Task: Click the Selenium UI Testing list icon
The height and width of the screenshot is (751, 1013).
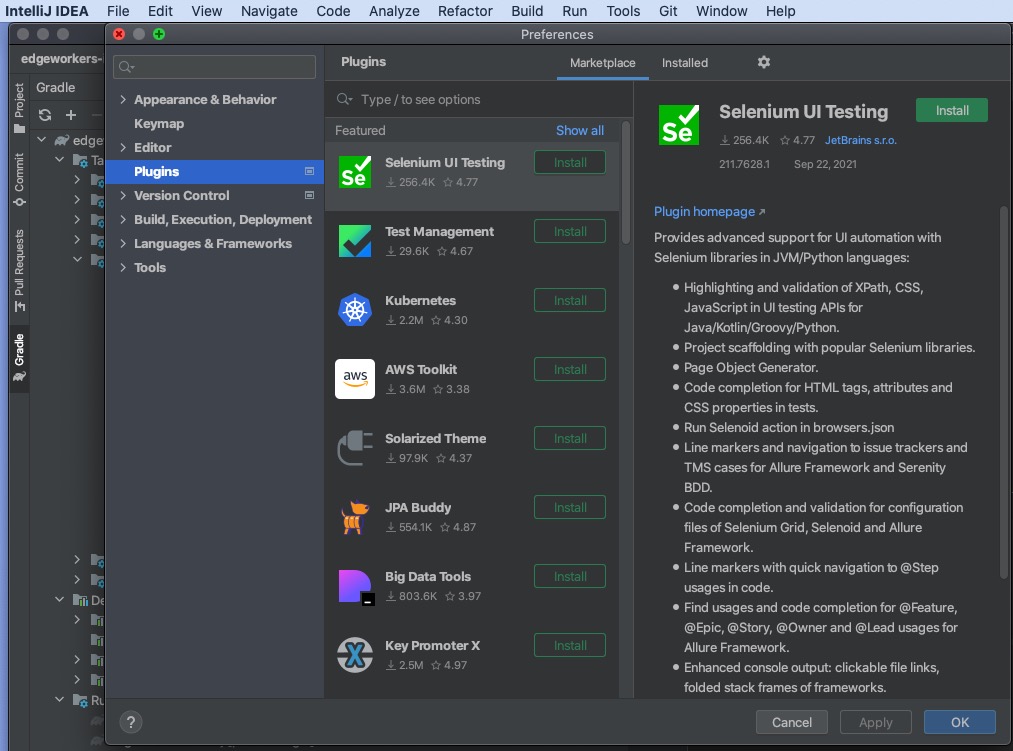Action: pos(355,172)
